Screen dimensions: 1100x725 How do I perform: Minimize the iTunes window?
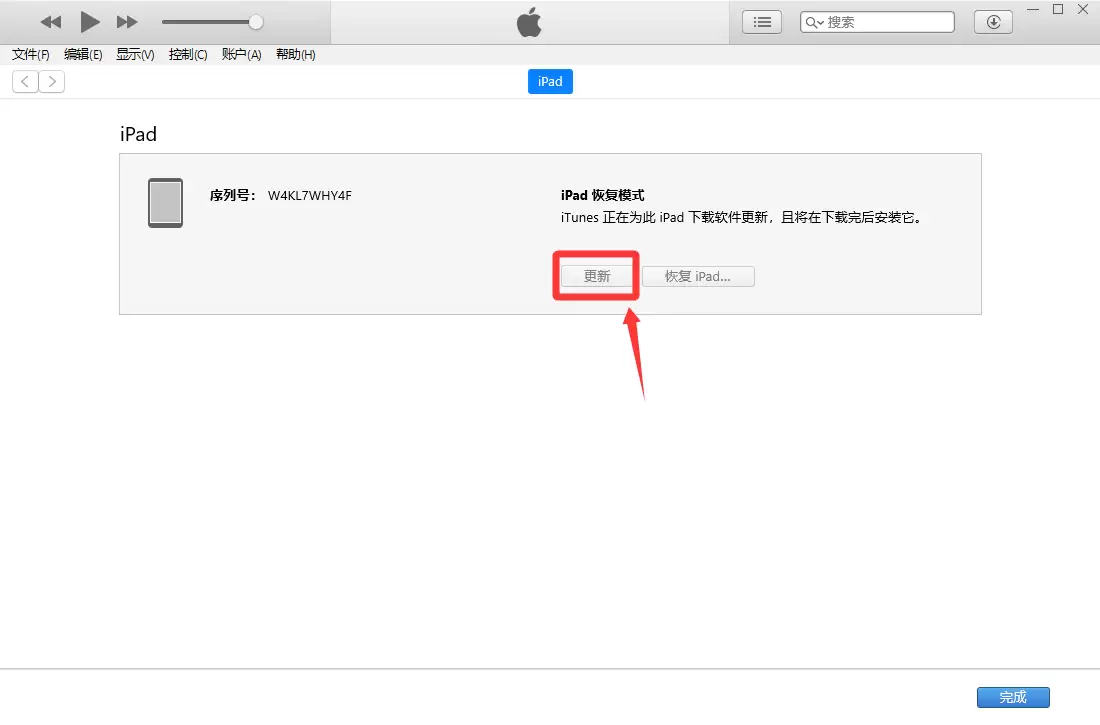(x=1033, y=10)
